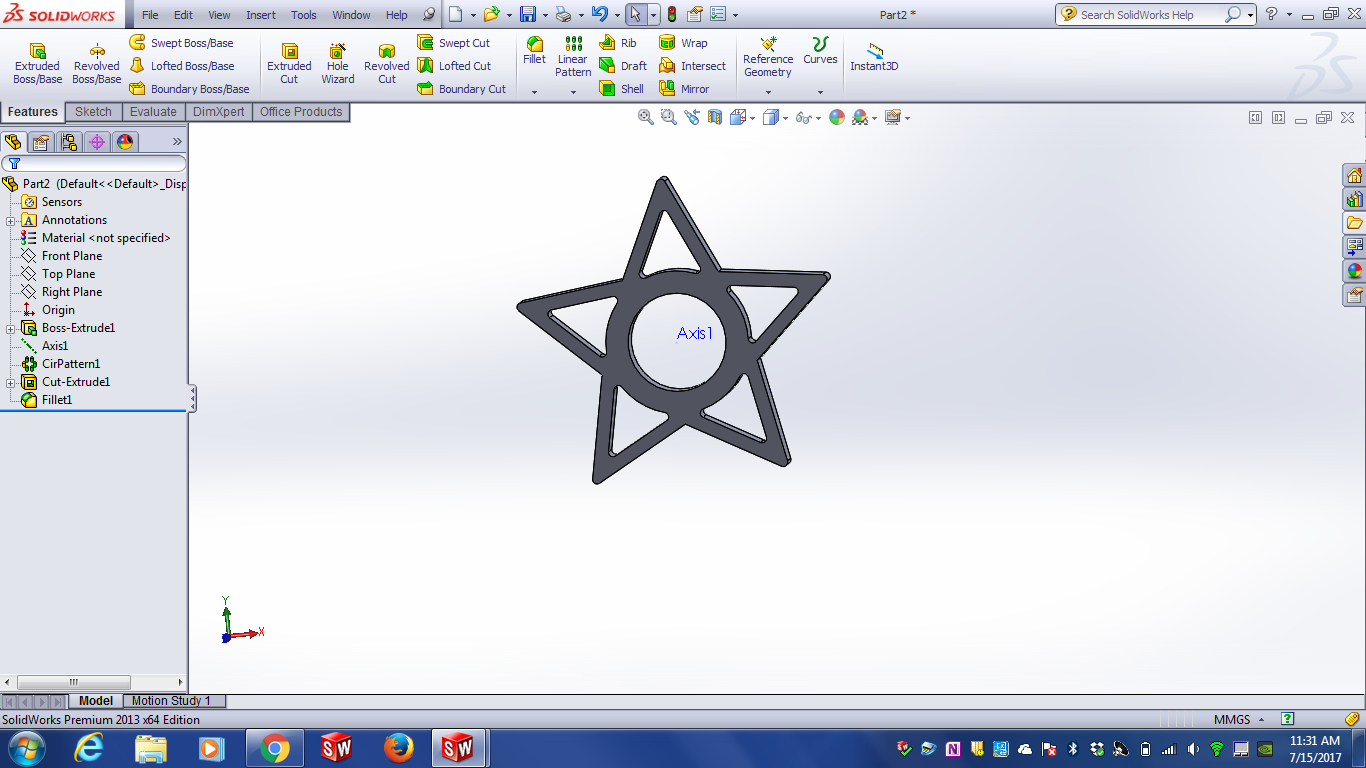Open the Hole Wizard

coord(338,63)
